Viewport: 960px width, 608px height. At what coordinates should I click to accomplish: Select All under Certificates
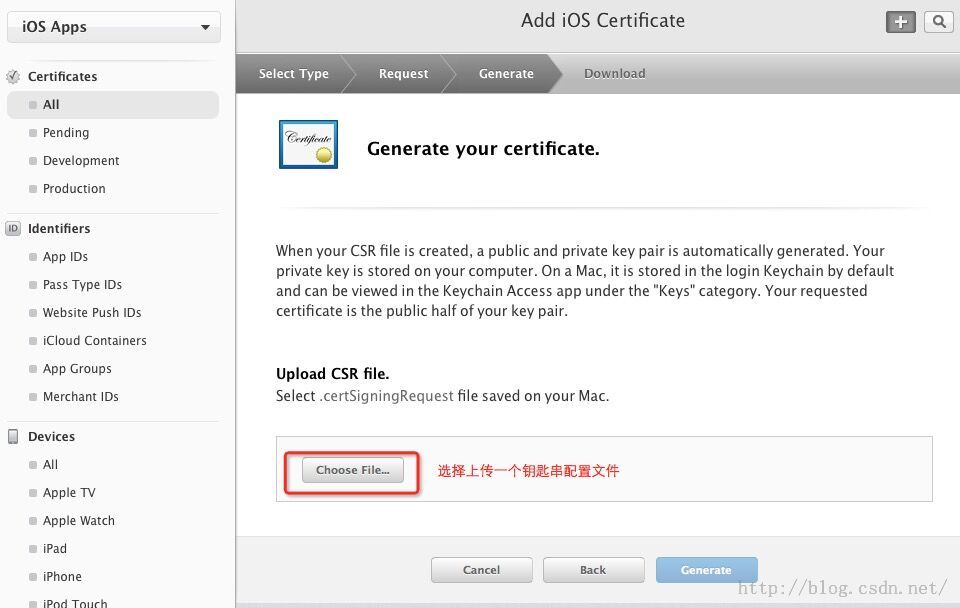click(113, 105)
